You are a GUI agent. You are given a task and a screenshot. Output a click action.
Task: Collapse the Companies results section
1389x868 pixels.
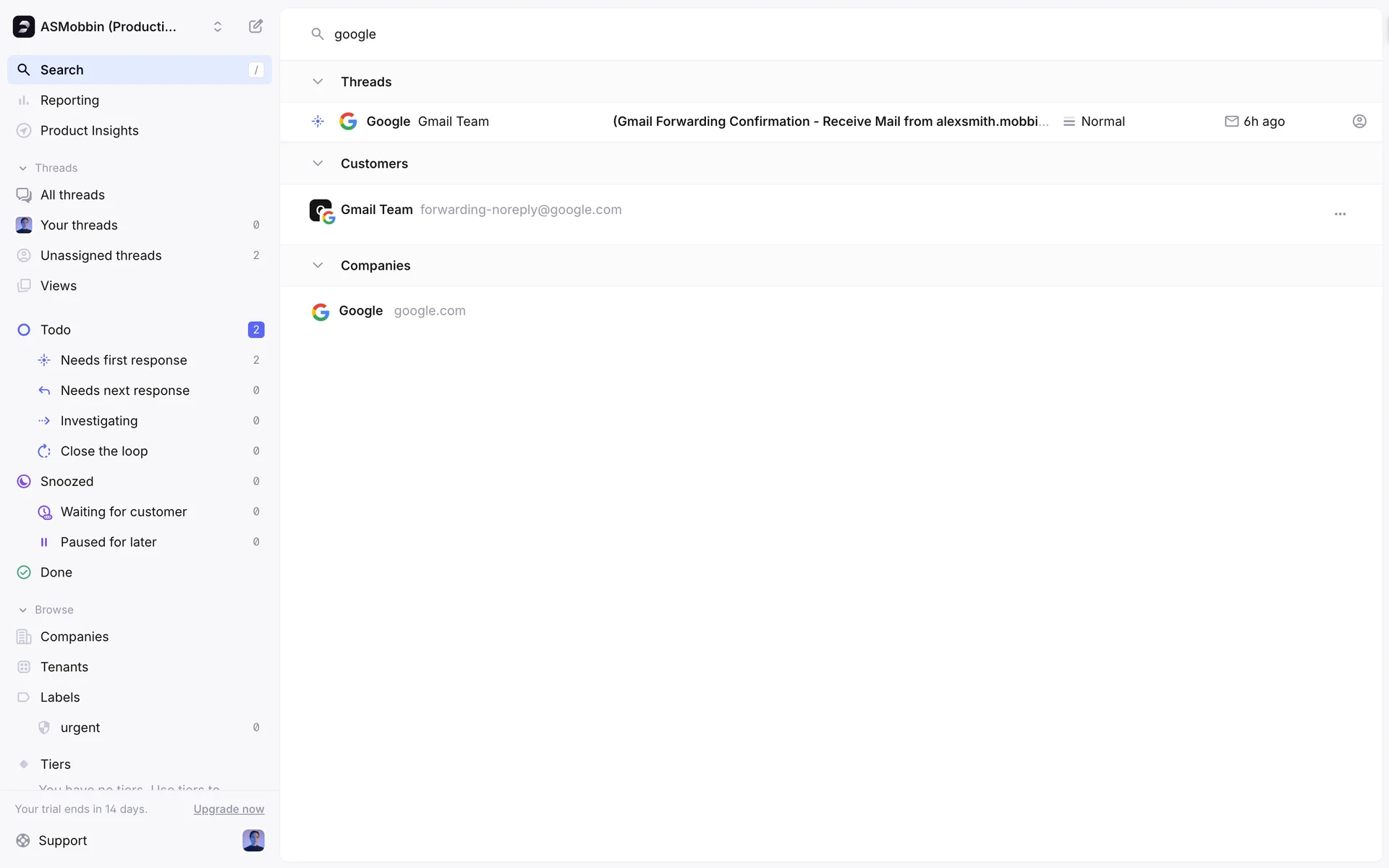pyautogui.click(x=318, y=265)
